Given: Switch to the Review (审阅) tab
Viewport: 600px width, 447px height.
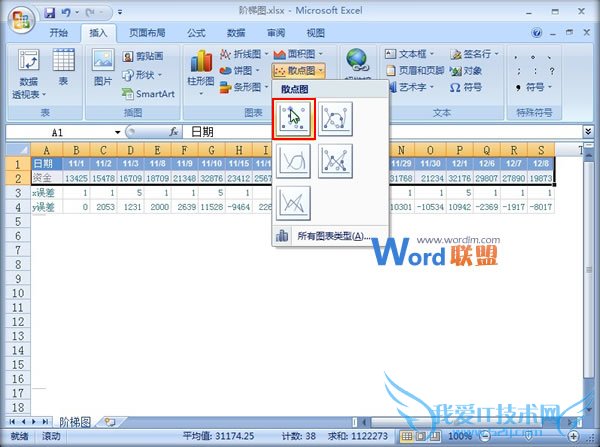Looking at the screenshot, I should (276, 33).
